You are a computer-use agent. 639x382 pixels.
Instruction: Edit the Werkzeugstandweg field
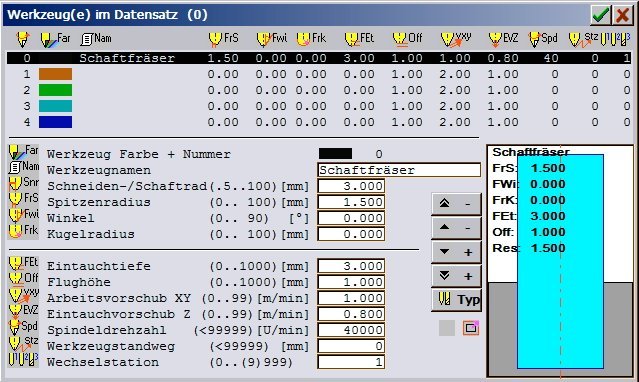pos(351,346)
